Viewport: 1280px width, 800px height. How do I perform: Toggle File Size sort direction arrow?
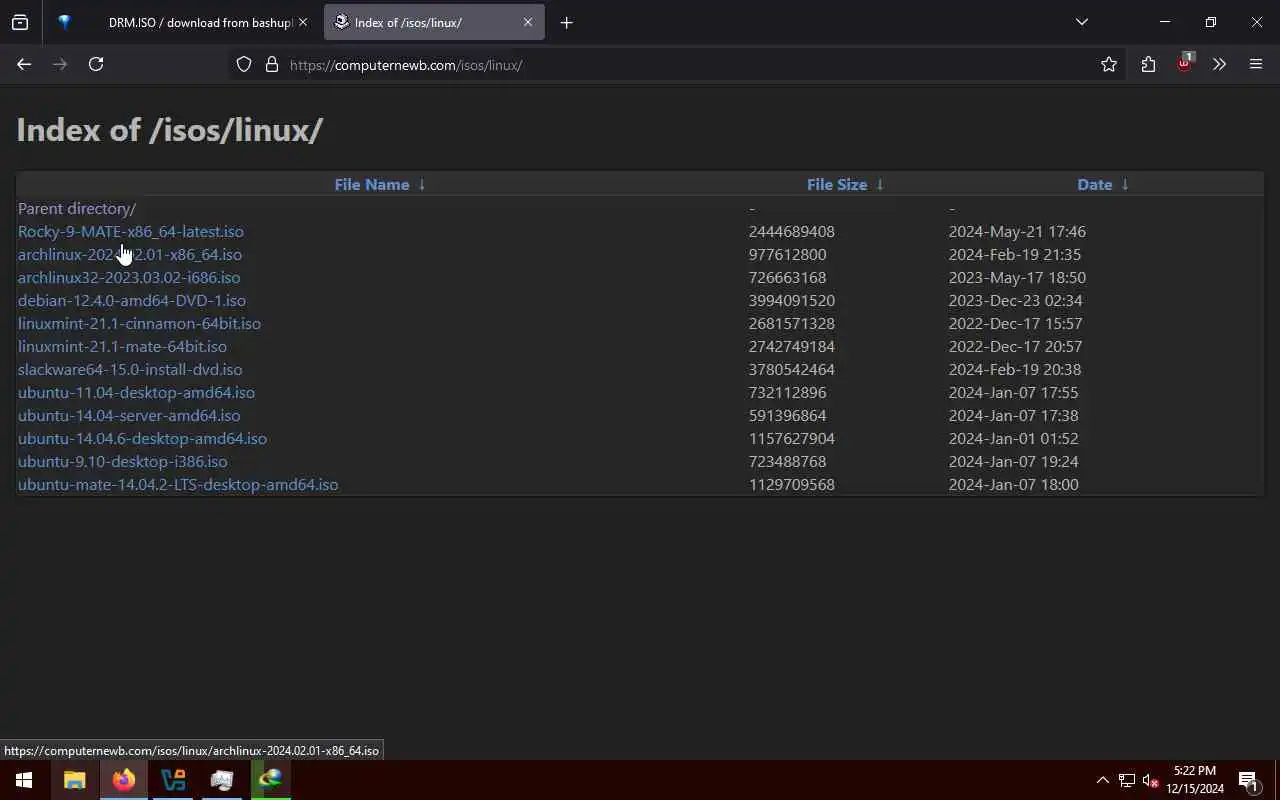[880, 184]
